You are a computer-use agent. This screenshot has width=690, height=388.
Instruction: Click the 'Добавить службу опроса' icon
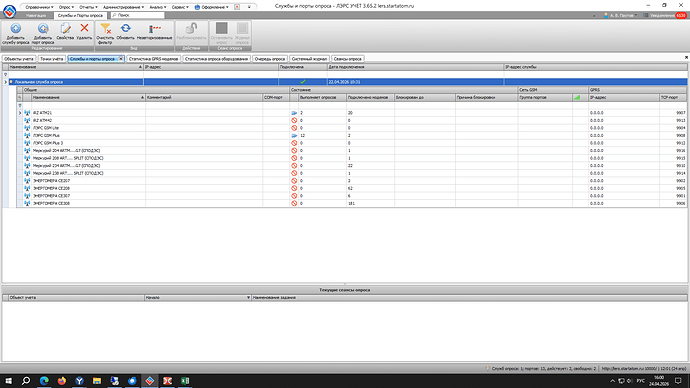click(x=16, y=29)
